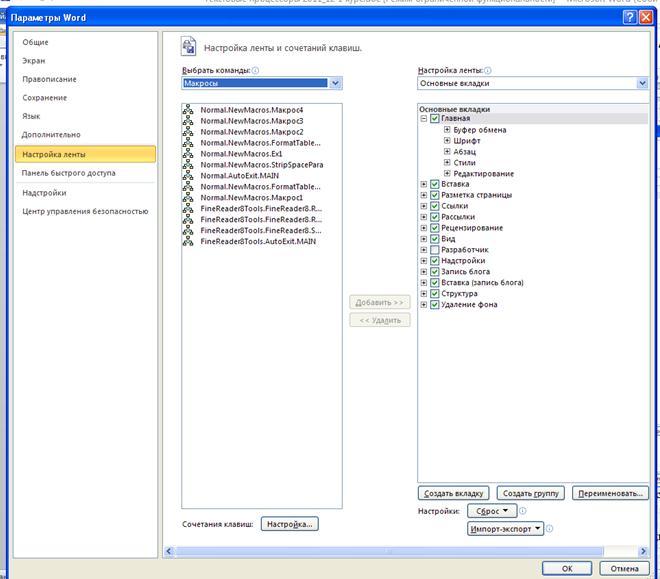Toggle the Ссылки checkbox
Viewport: 660px width, 579px height.
[x=435, y=206]
